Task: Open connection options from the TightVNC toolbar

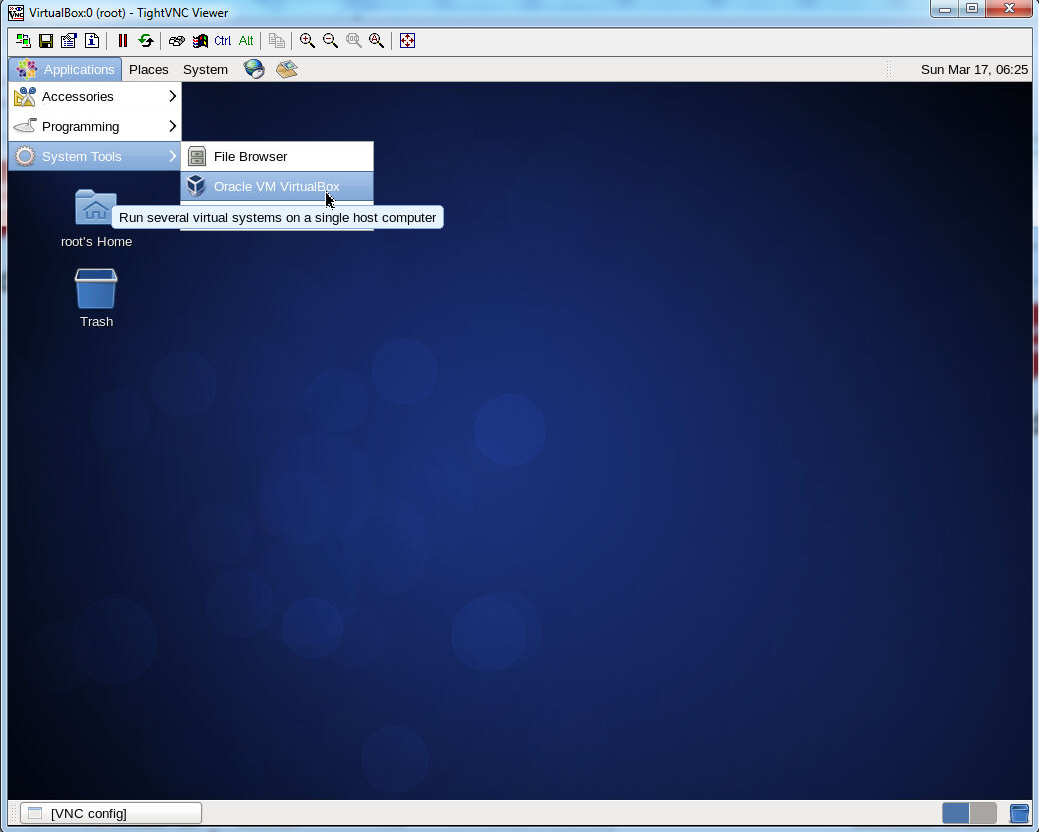Action: pyautogui.click(x=68, y=41)
